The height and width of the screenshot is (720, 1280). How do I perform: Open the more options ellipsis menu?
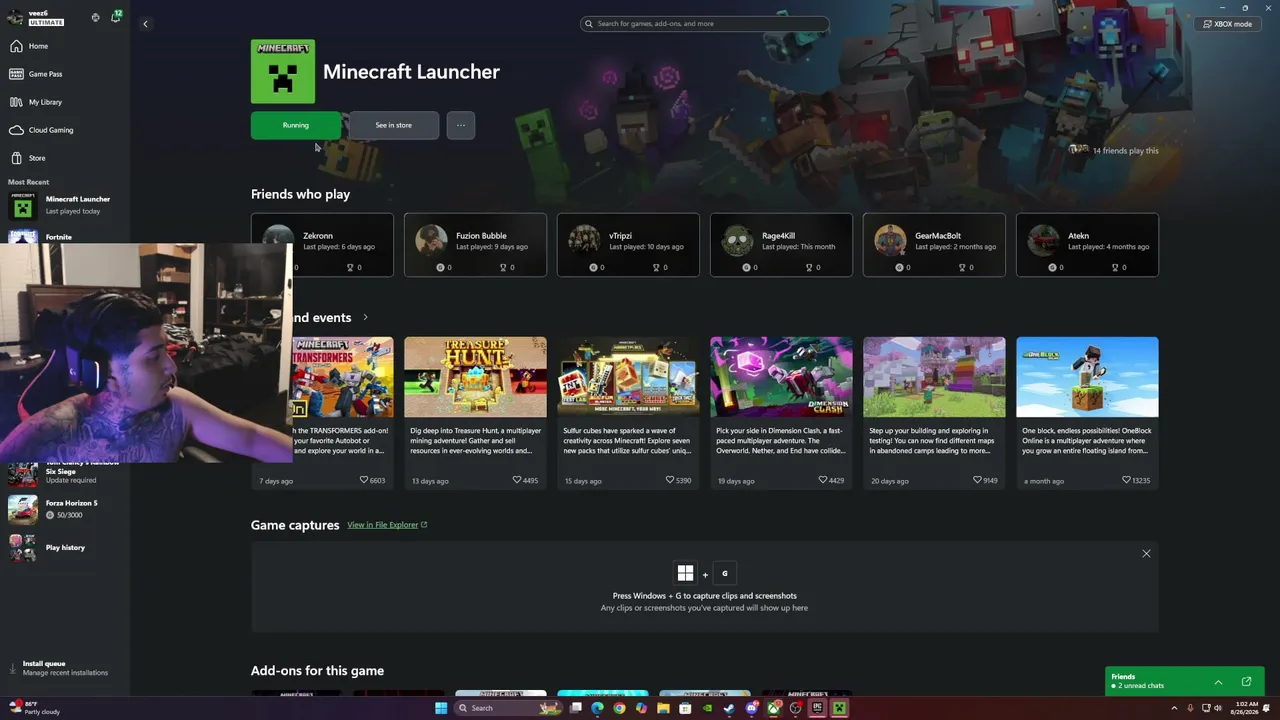[x=461, y=125]
